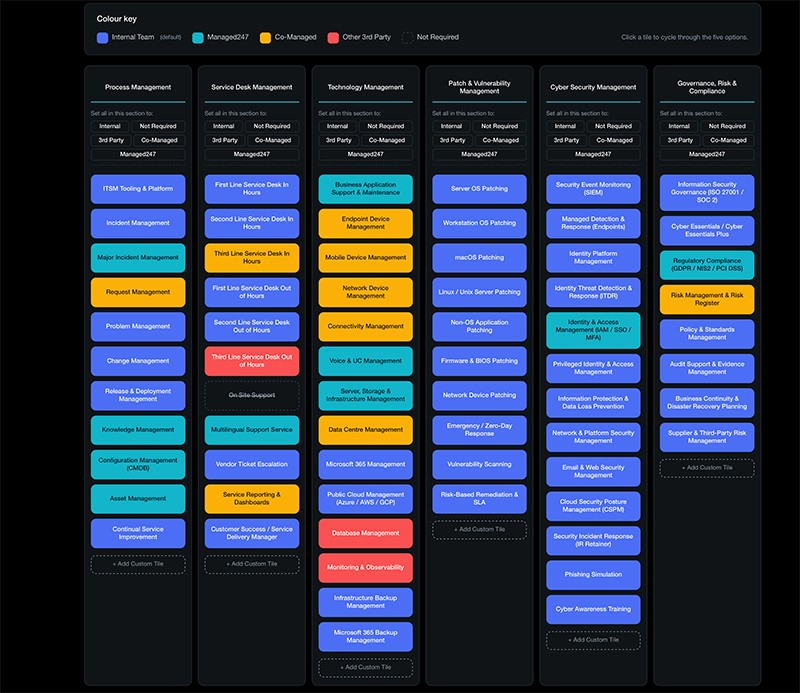The height and width of the screenshot is (693, 800).
Task: Cycle the Multilingual Support Service tile
Action: [252, 430]
